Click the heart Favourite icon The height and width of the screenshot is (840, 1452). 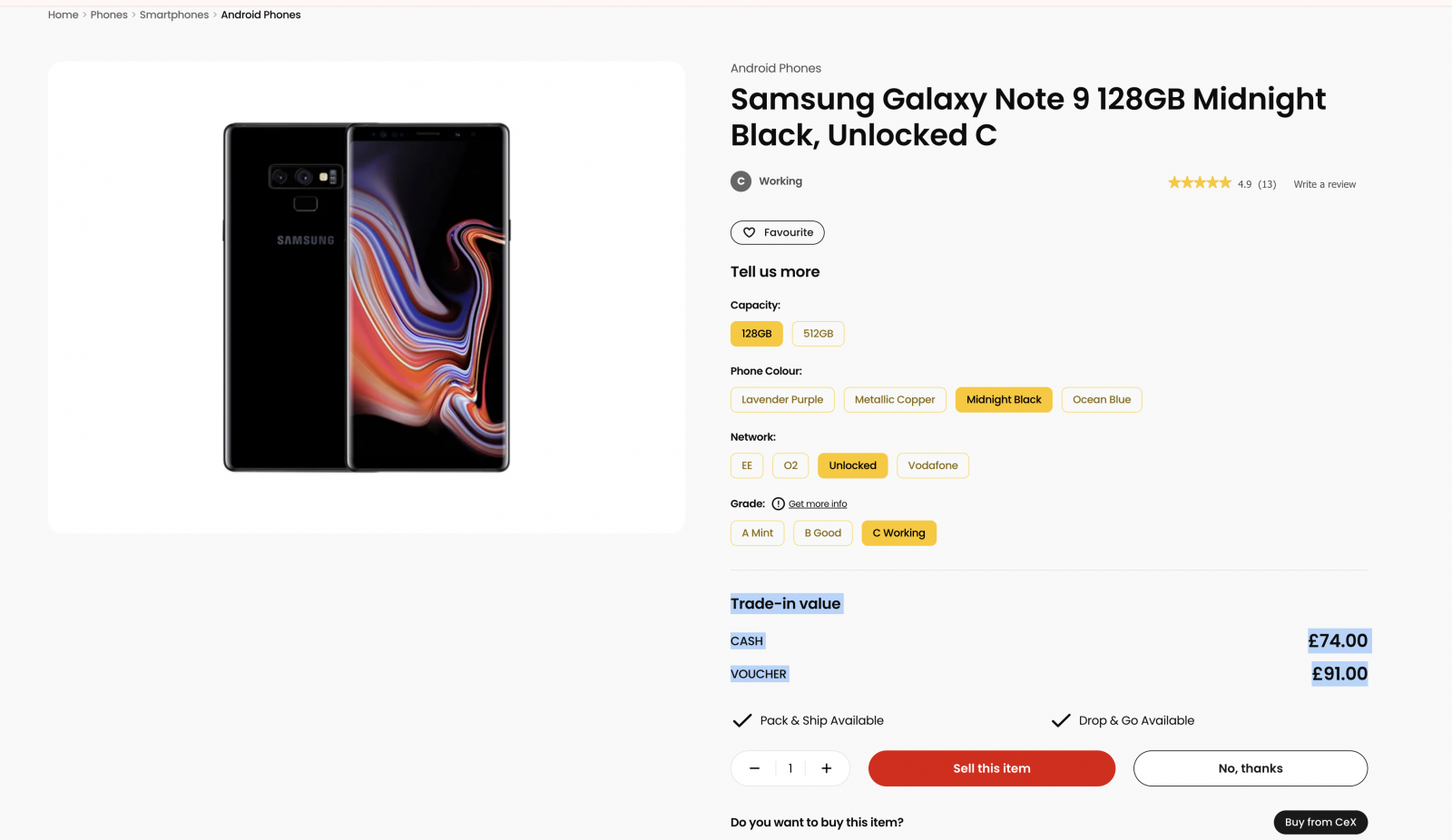[749, 233]
